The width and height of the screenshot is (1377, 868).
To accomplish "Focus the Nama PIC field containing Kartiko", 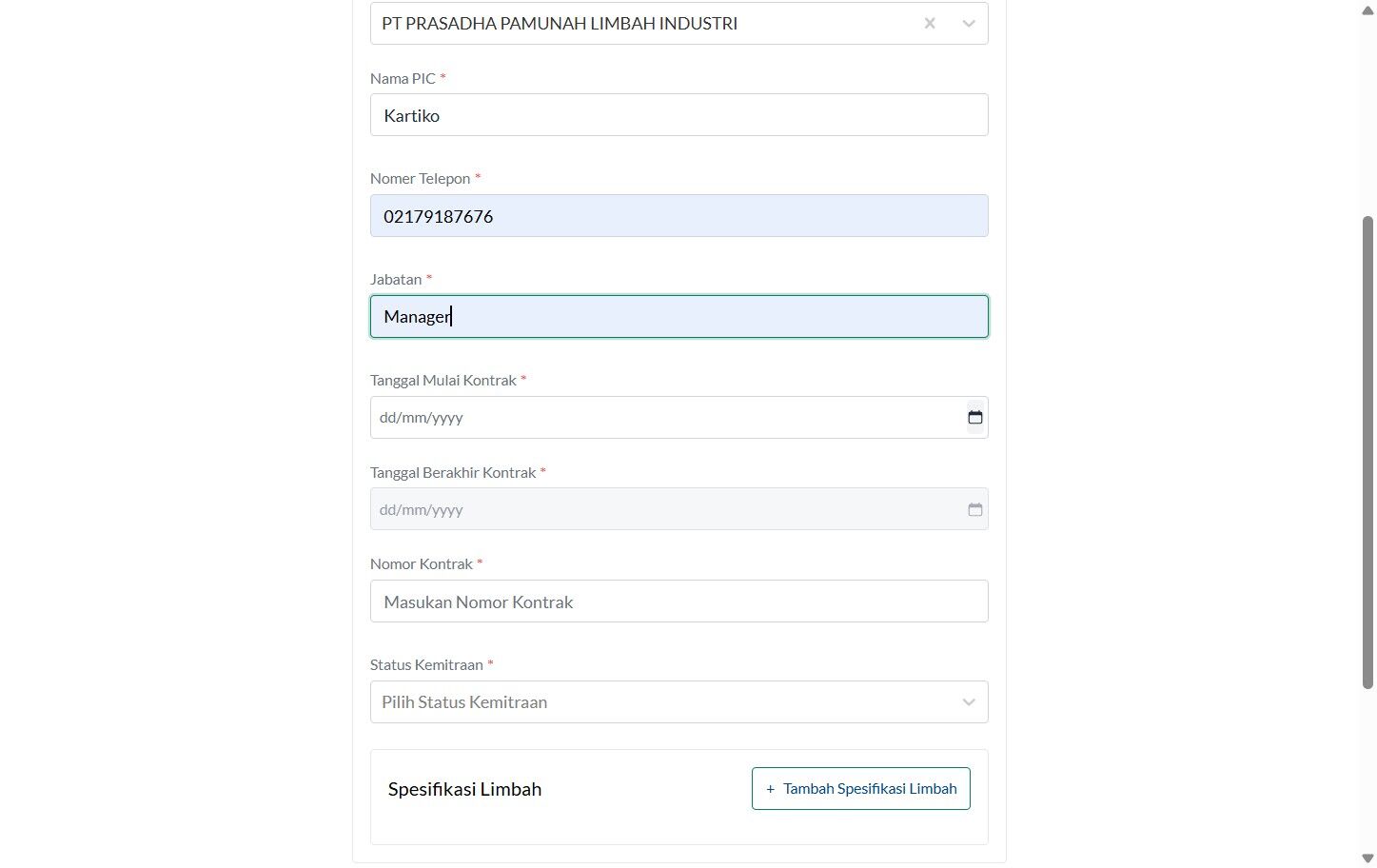I will [x=679, y=115].
